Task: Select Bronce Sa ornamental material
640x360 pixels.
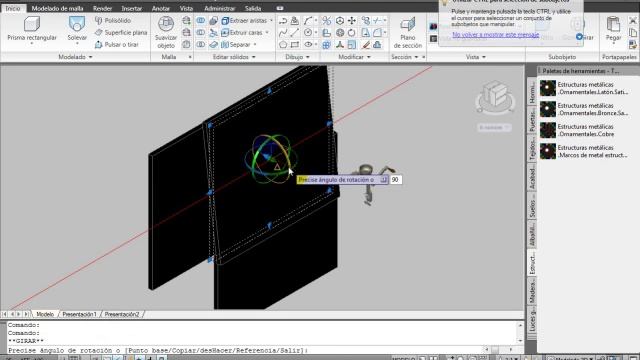Action: tap(584, 109)
